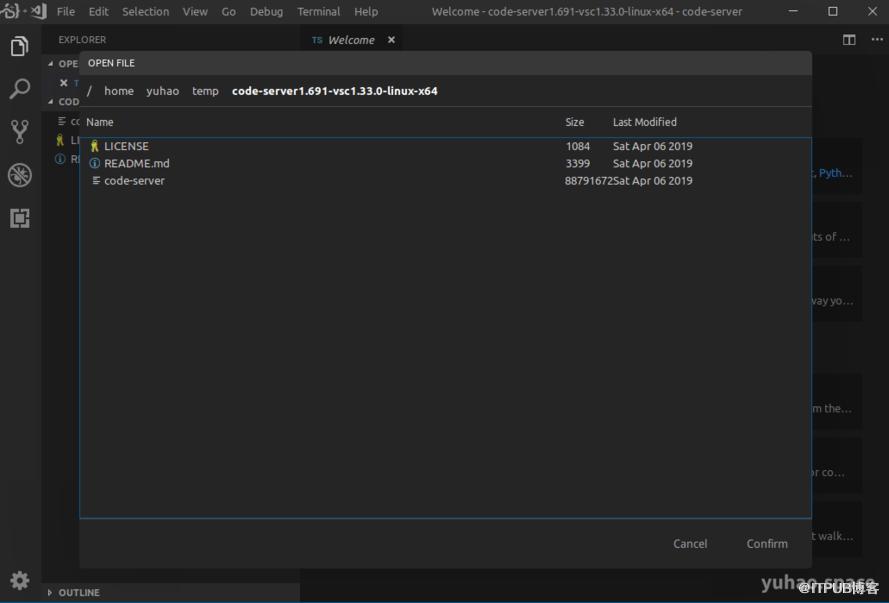Screen dimensions: 889x603
Task: Click the README.md info icon in dialog
Action: pos(95,163)
